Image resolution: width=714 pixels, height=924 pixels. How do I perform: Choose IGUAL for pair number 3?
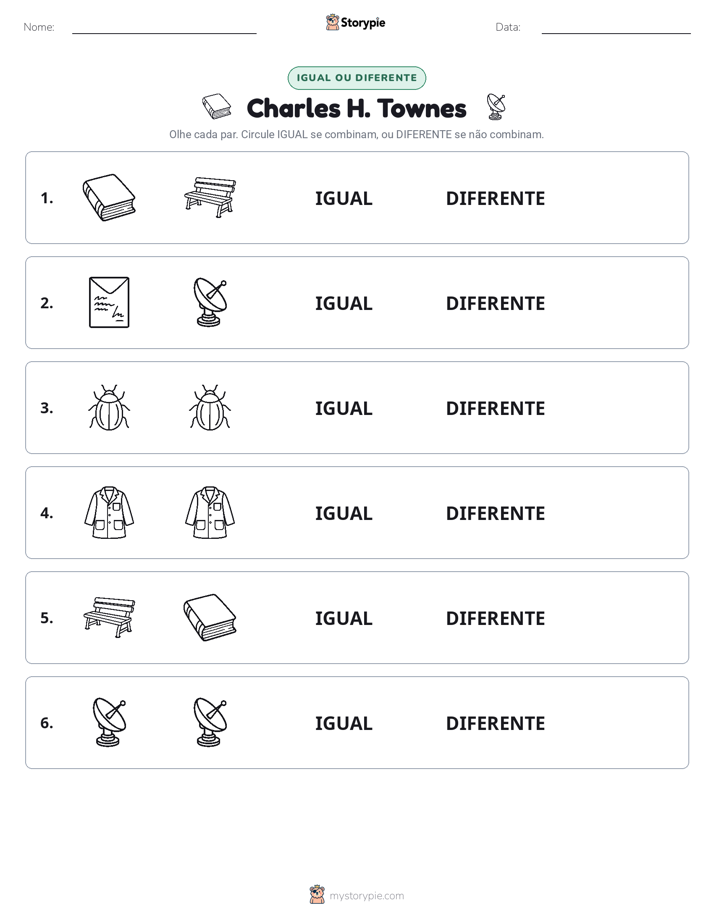pyautogui.click(x=343, y=408)
